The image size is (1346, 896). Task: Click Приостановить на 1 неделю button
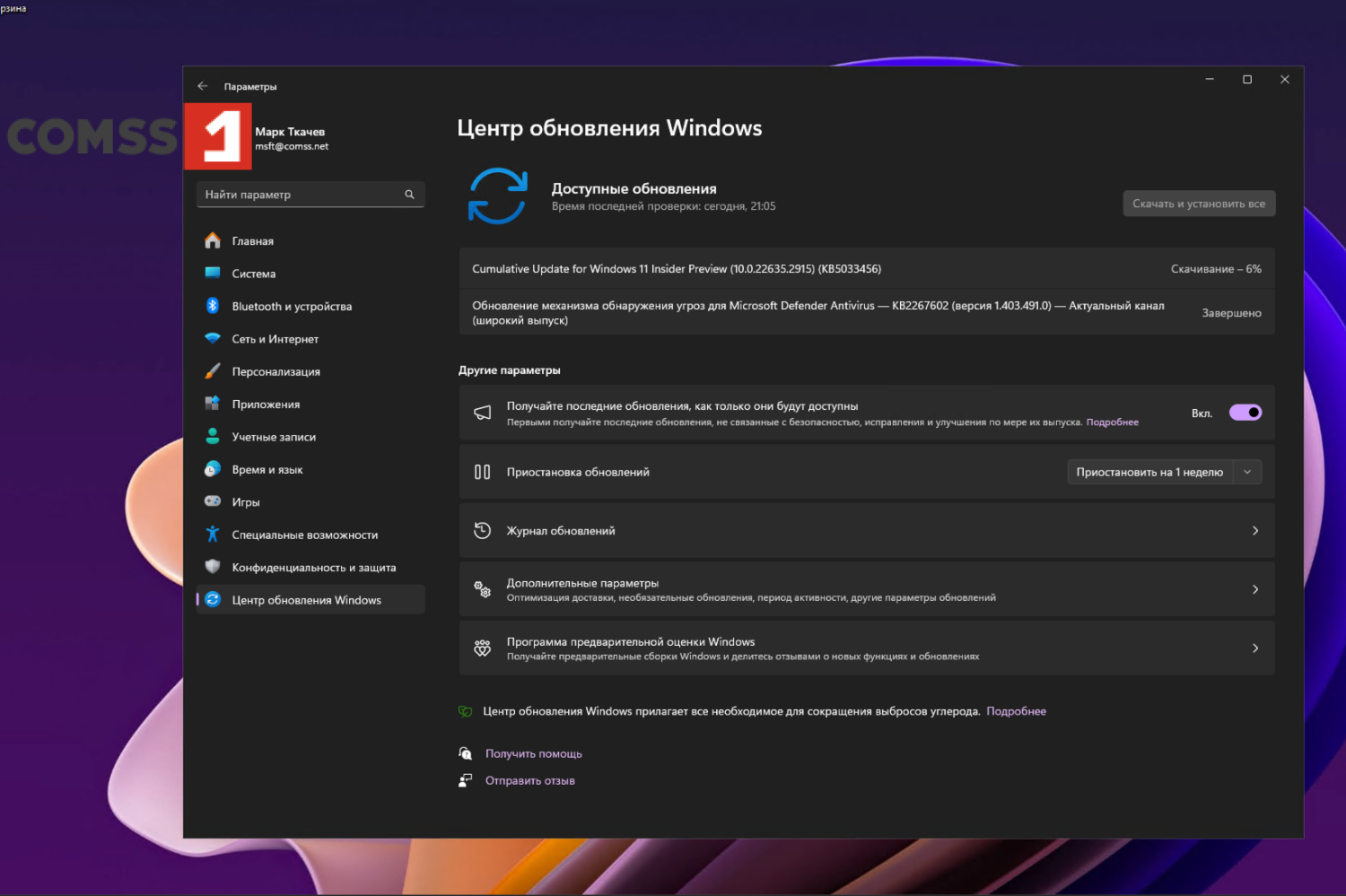click(x=1149, y=472)
